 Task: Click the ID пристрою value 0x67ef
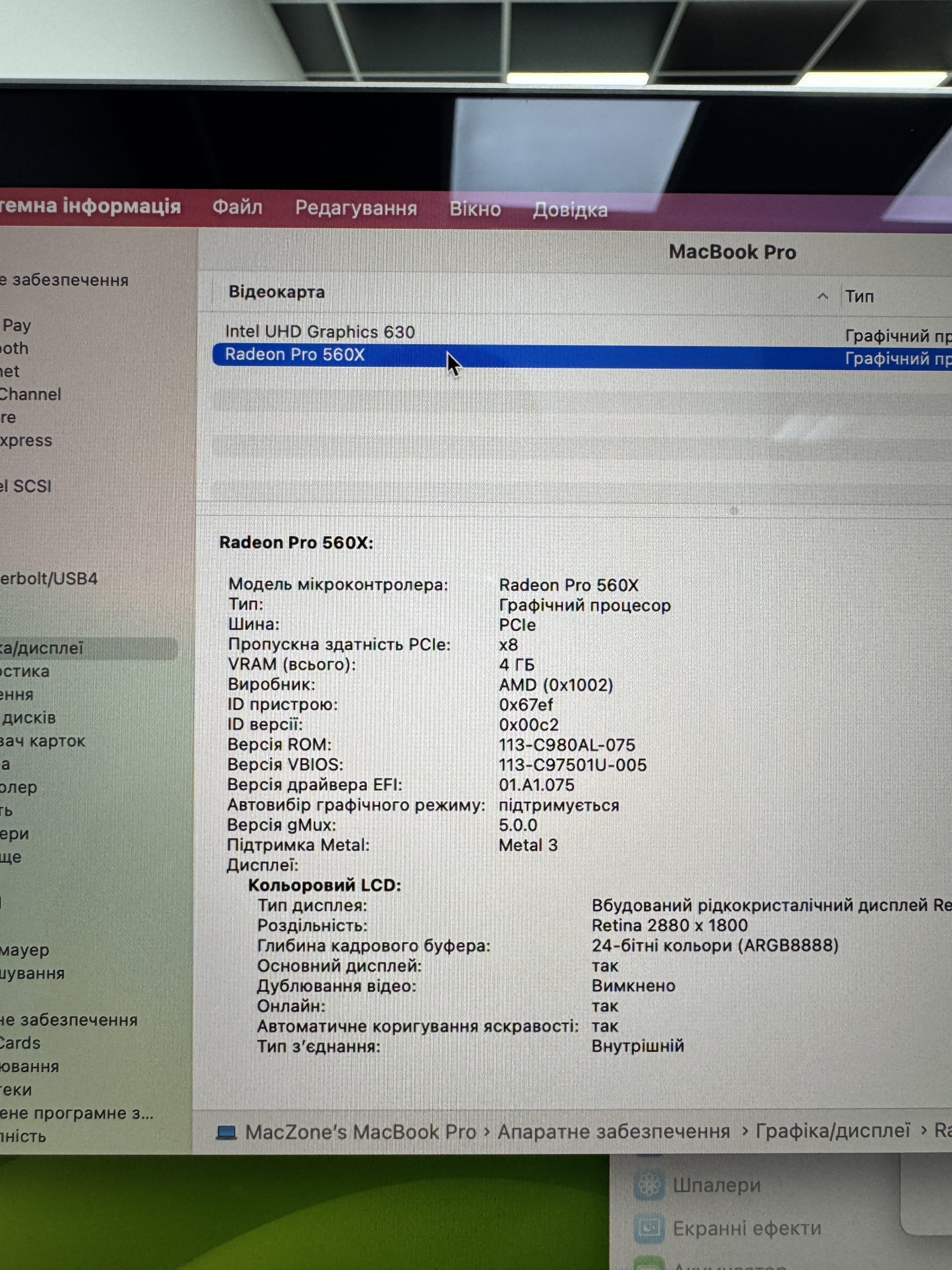[526, 704]
